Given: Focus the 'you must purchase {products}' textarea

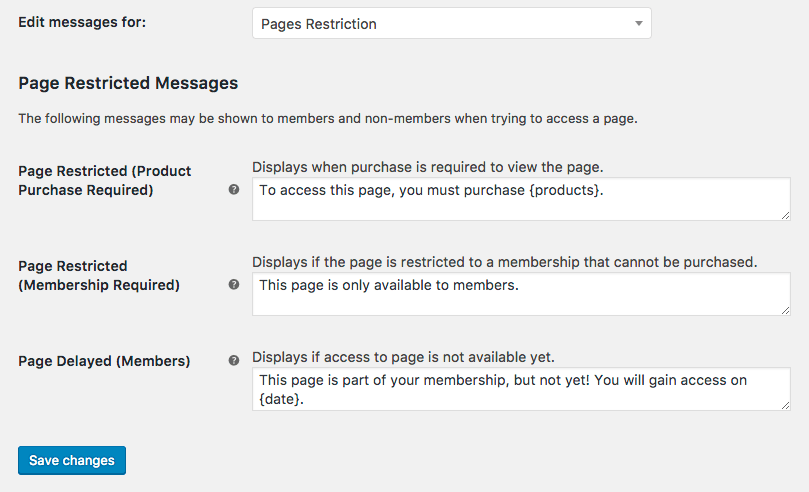Looking at the screenshot, I should click(520, 199).
